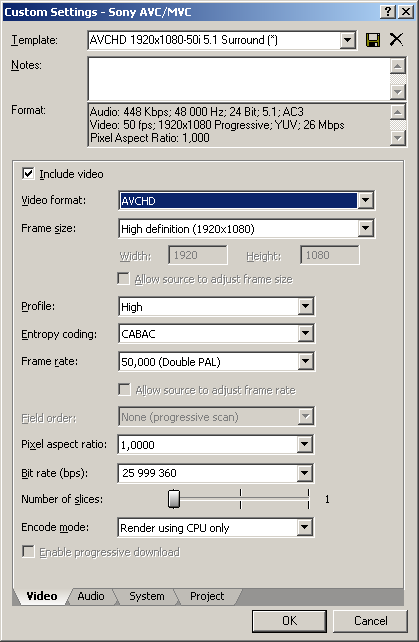Screen dimensions: 419x642
Task: Click the Template name text field
Action: click(x=214, y=40)
